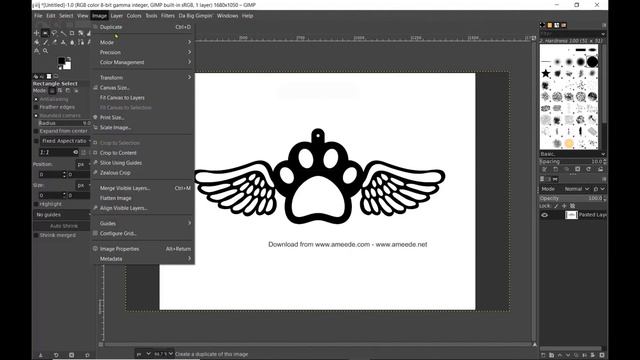Reset tool options icon at panel bottom
Viewport: 640px width, 360px height.
coord(87,355)
